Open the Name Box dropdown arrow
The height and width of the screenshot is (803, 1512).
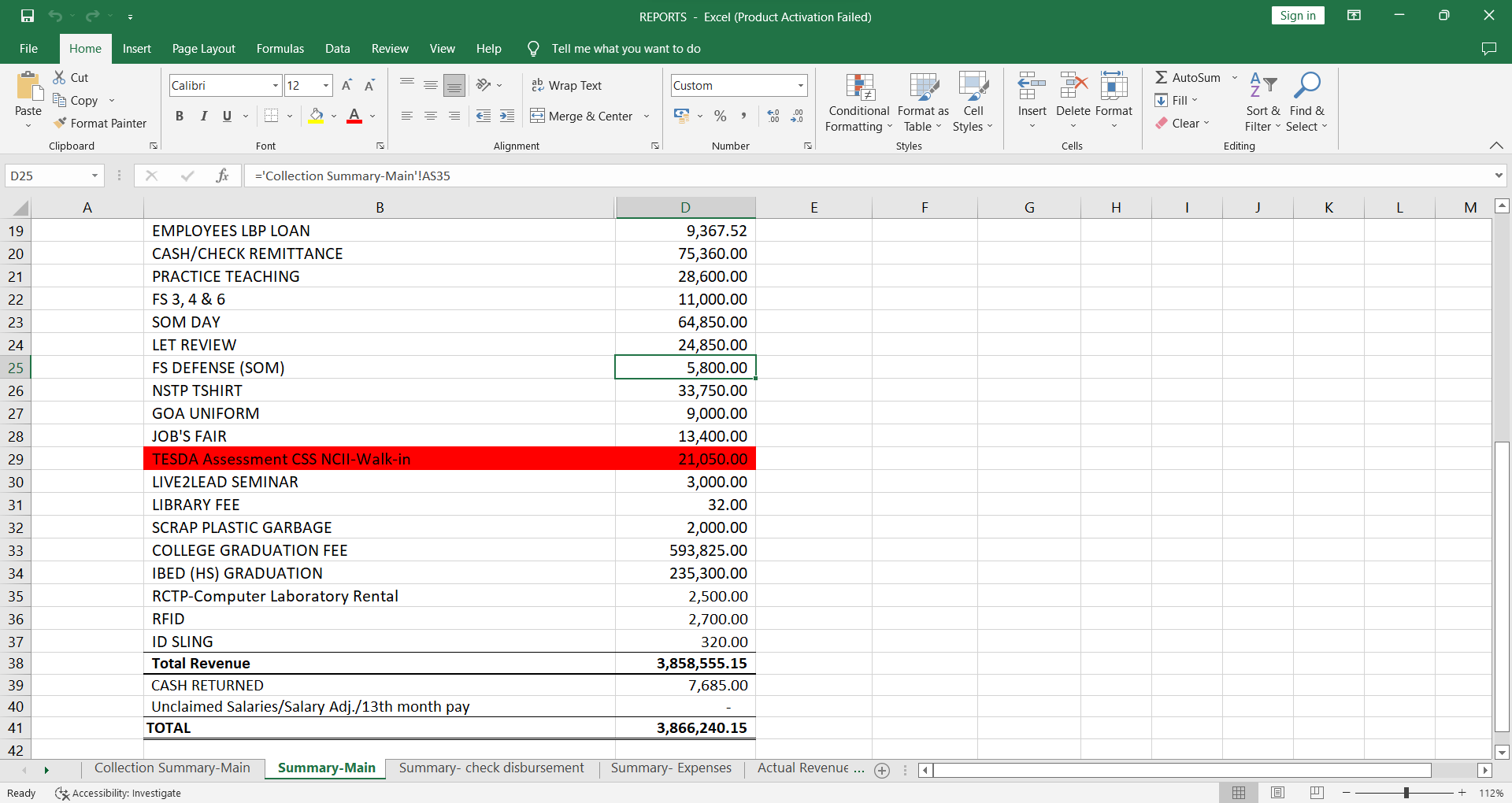[x=95, y=176]
